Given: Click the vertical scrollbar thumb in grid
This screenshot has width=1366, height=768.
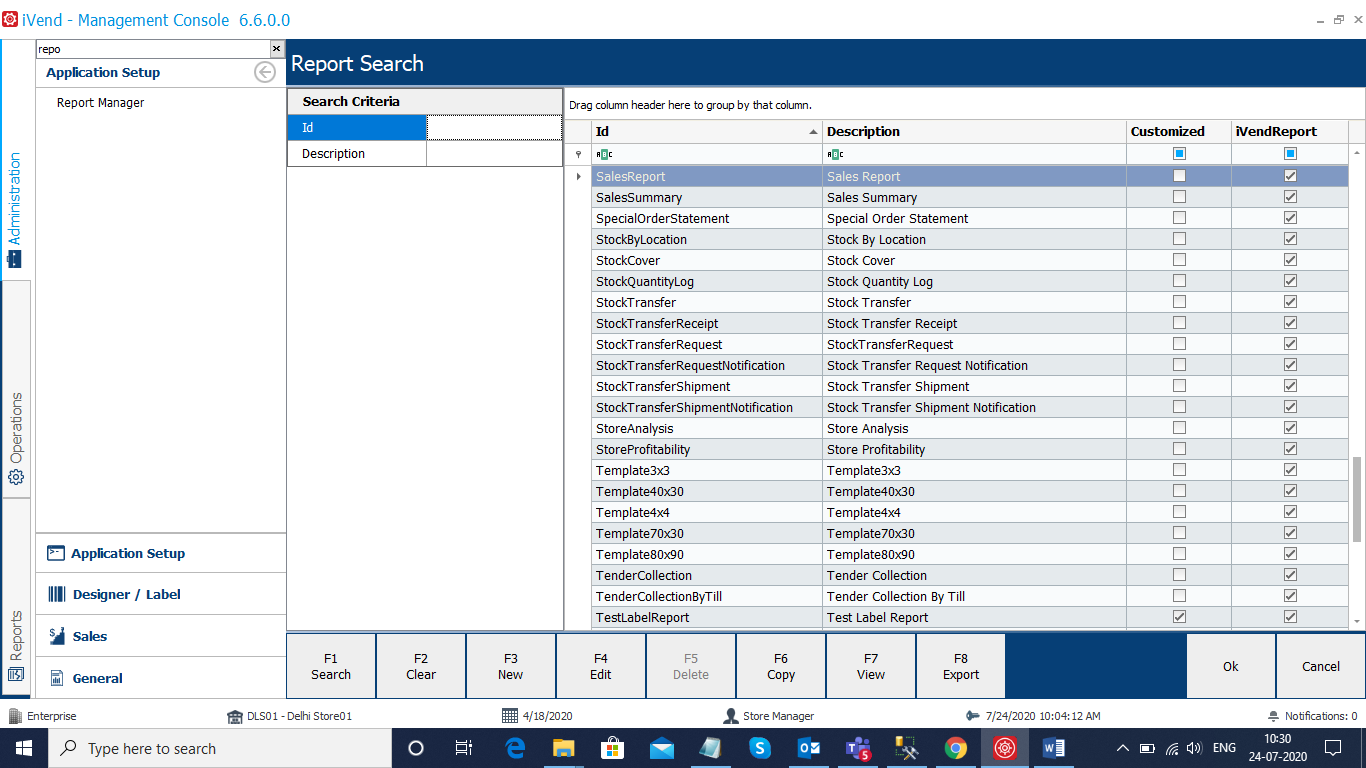Looking at the screenshot, I should (x=1357, y=499).
